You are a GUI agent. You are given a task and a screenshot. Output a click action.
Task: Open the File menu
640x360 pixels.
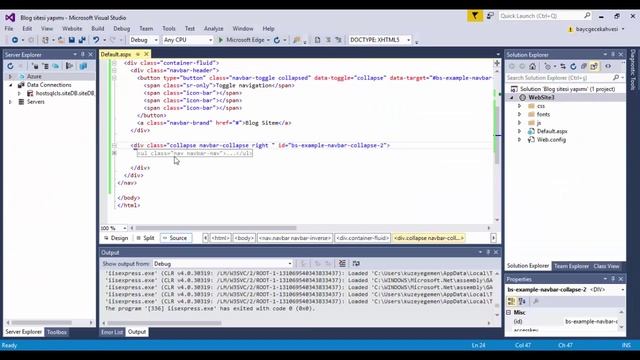9,29
